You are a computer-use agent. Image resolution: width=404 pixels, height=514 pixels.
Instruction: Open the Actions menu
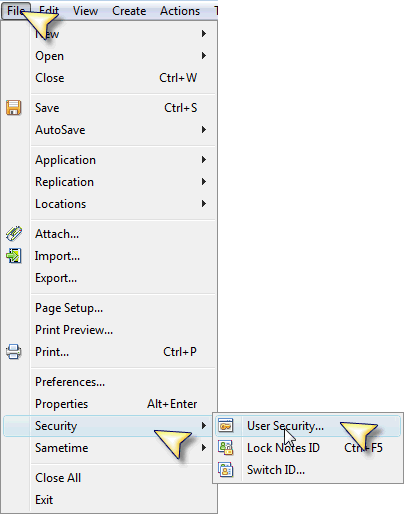(x=180, y=11)
